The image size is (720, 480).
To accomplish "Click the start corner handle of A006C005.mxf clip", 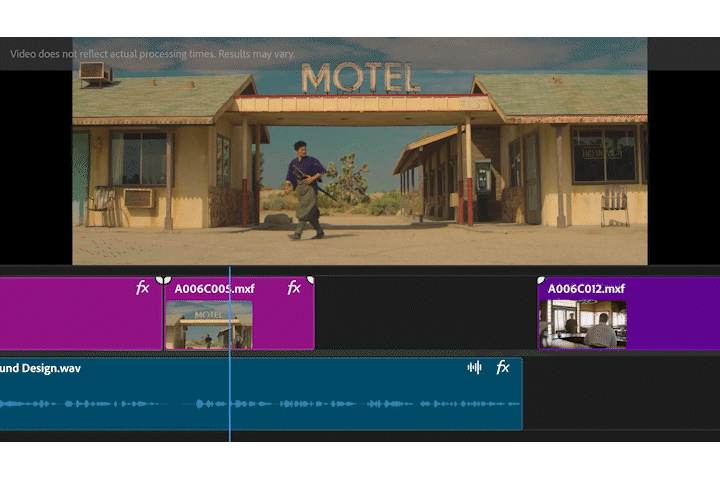I will [168, 280].
